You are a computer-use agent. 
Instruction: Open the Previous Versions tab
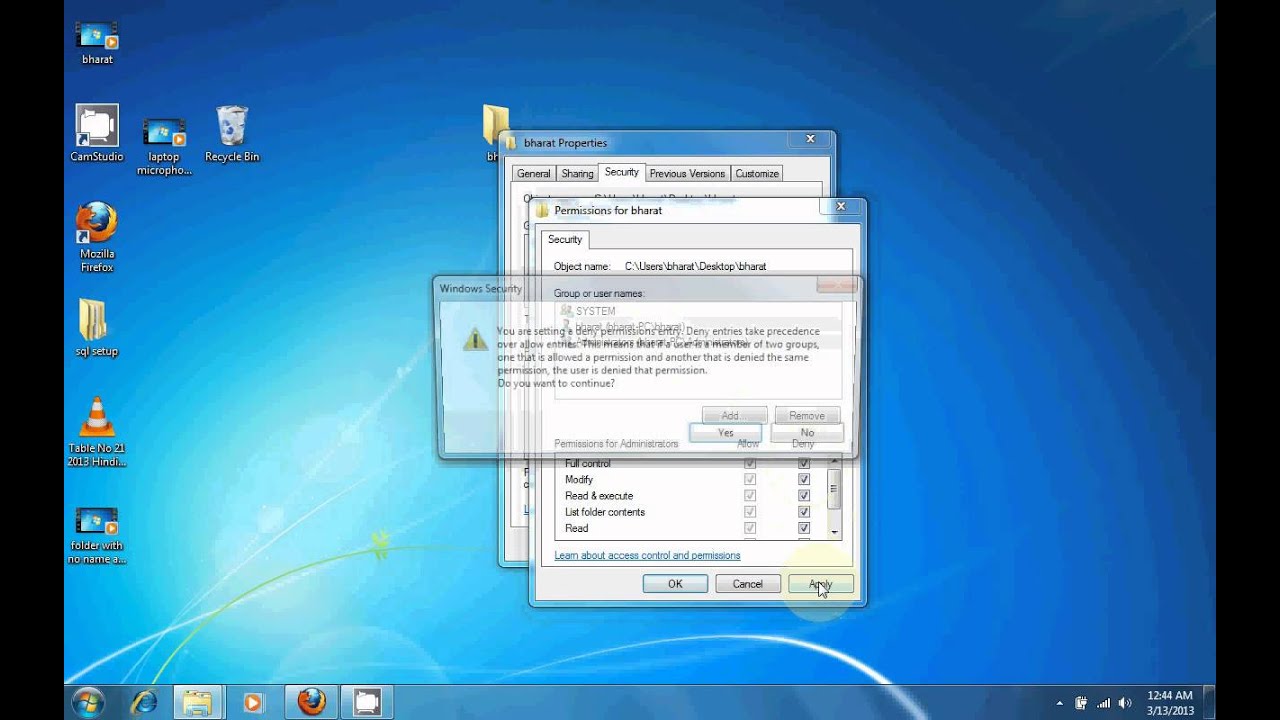pos(687,174)
